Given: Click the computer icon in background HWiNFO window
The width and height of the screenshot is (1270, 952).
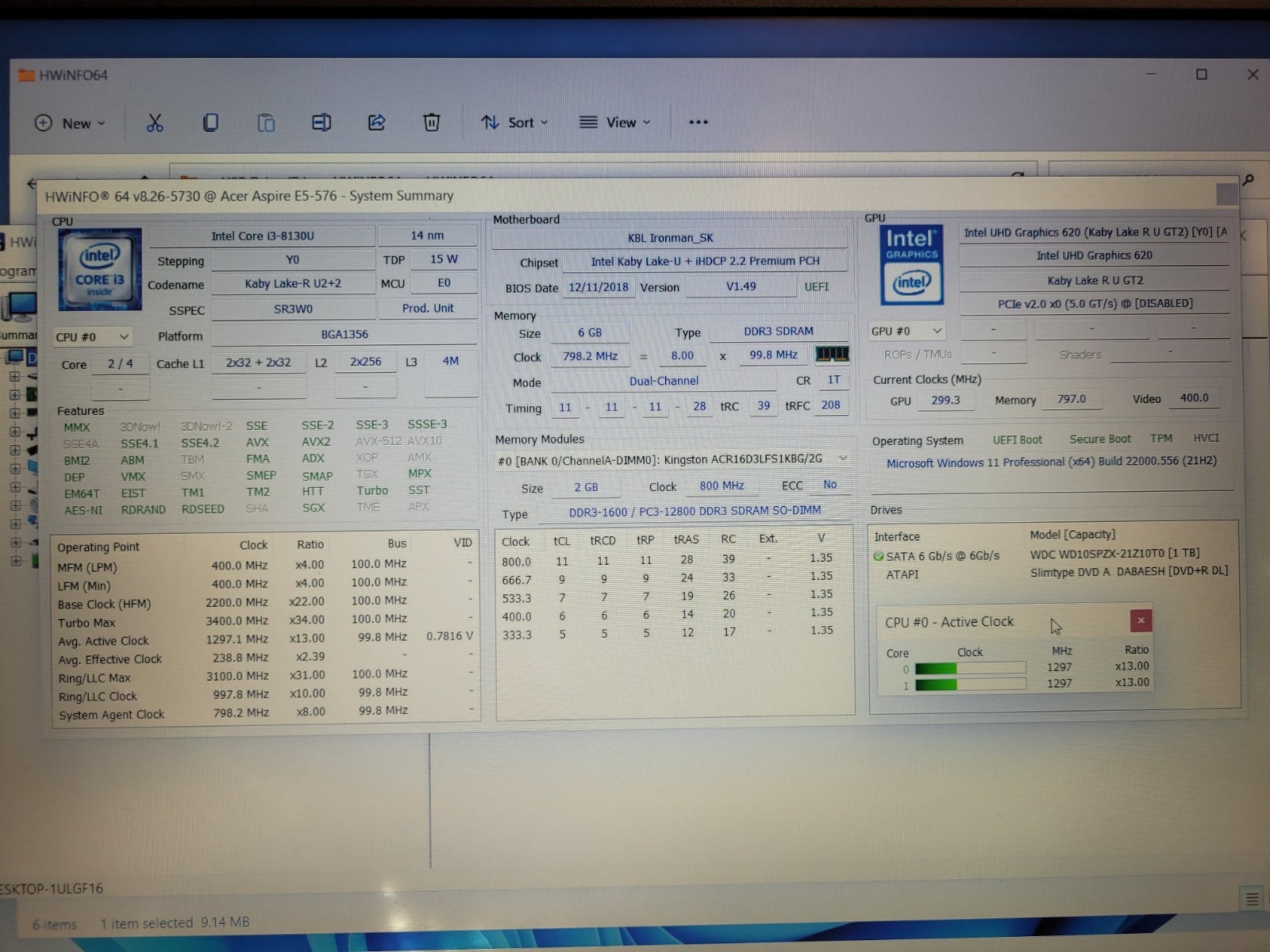Looking at the screenshot, I should pos(19,308).
